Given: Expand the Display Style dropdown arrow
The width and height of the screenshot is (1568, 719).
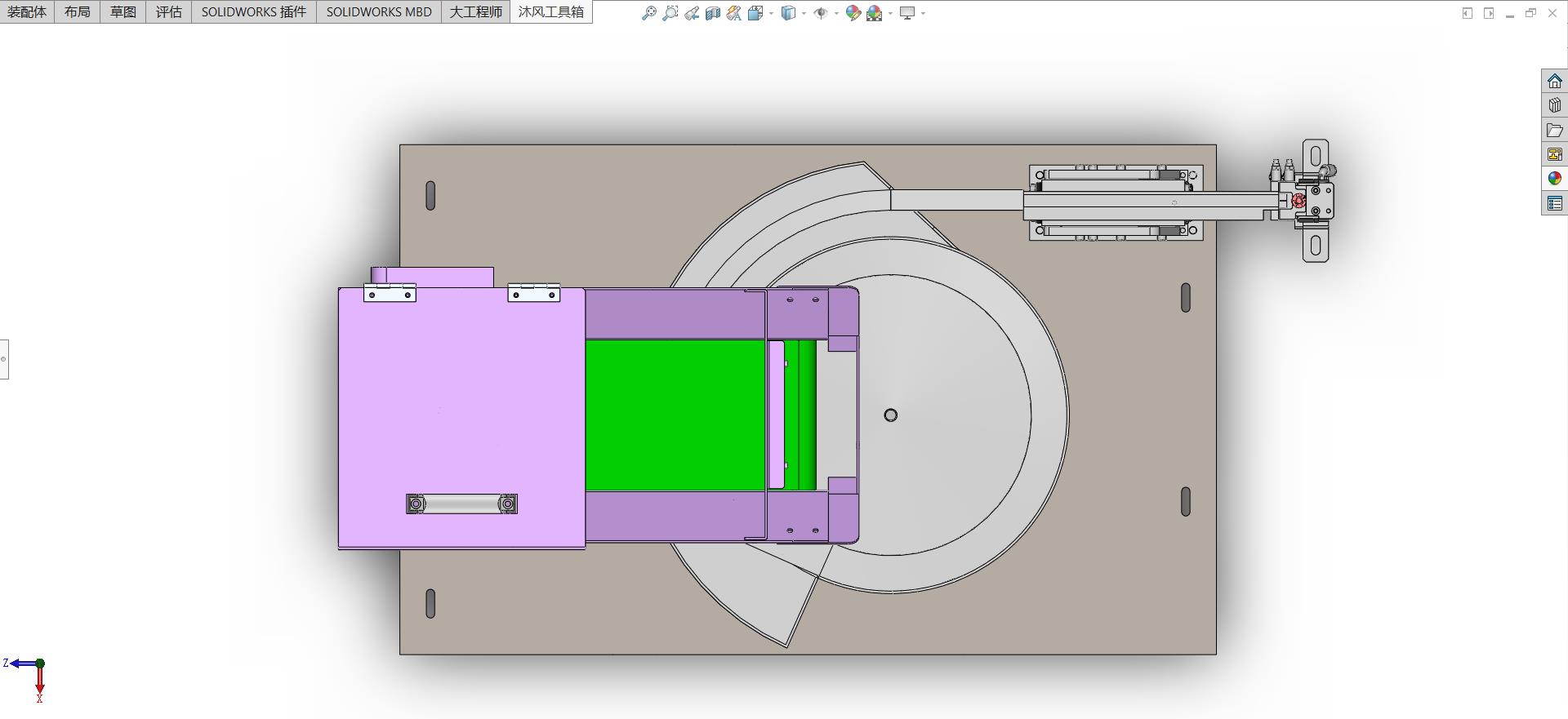Looking at the screenshot, I should click(x=804, y=13).
